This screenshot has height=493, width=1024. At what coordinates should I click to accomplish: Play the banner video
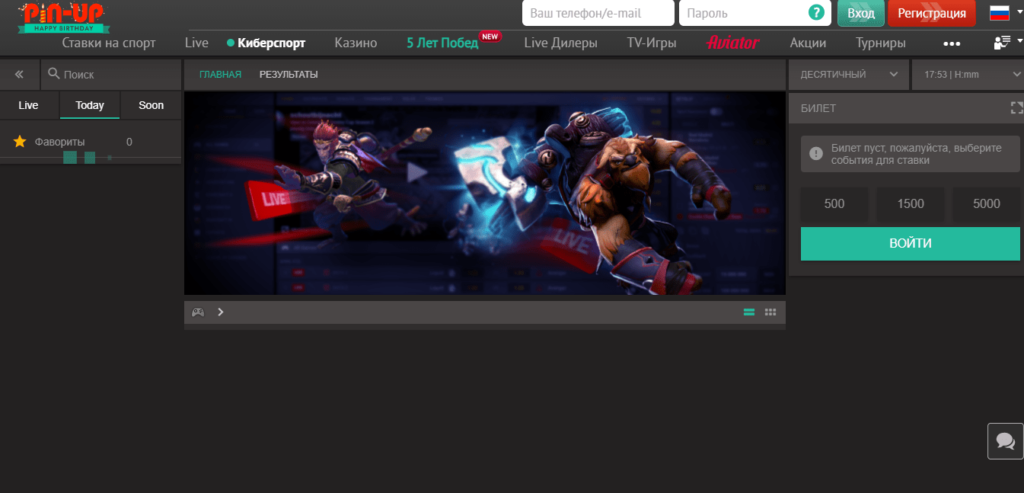(x=417, y=172)
